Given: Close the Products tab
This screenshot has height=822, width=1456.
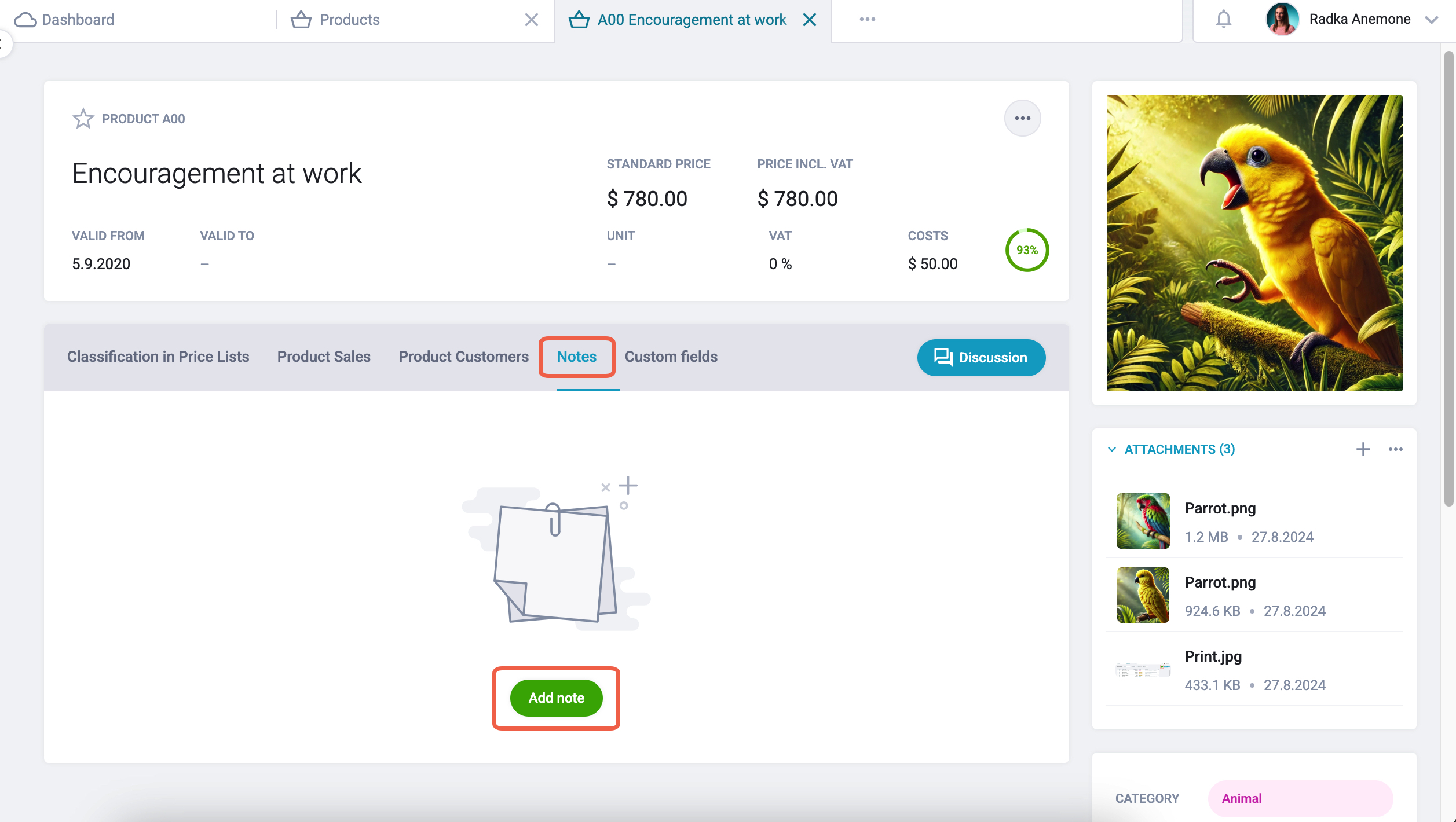Looking at the screenshot, I should [x=531, y=20].
